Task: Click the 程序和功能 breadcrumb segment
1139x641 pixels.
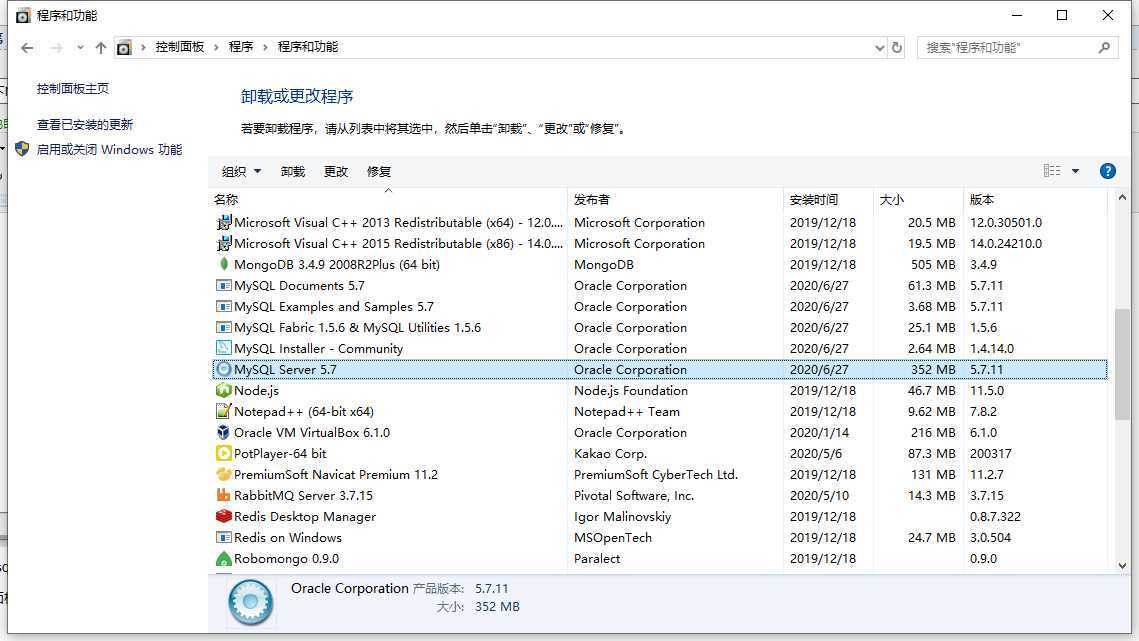Action: [x=308, y=47]
